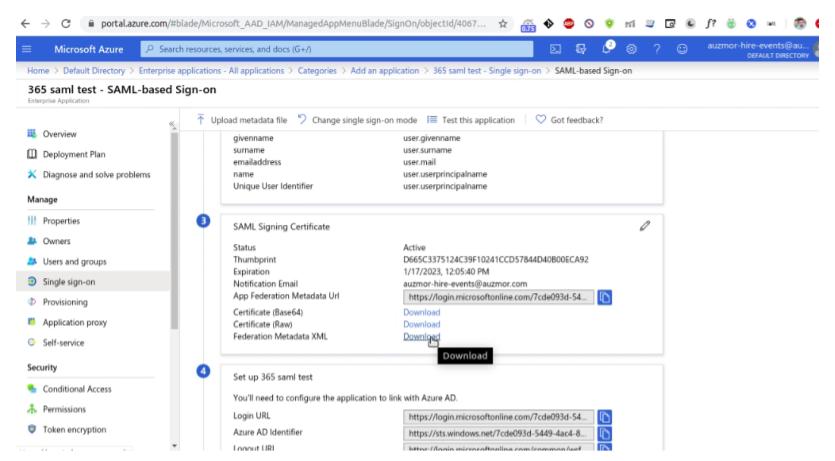Click the Token encryption shield icon

(32, 429)
